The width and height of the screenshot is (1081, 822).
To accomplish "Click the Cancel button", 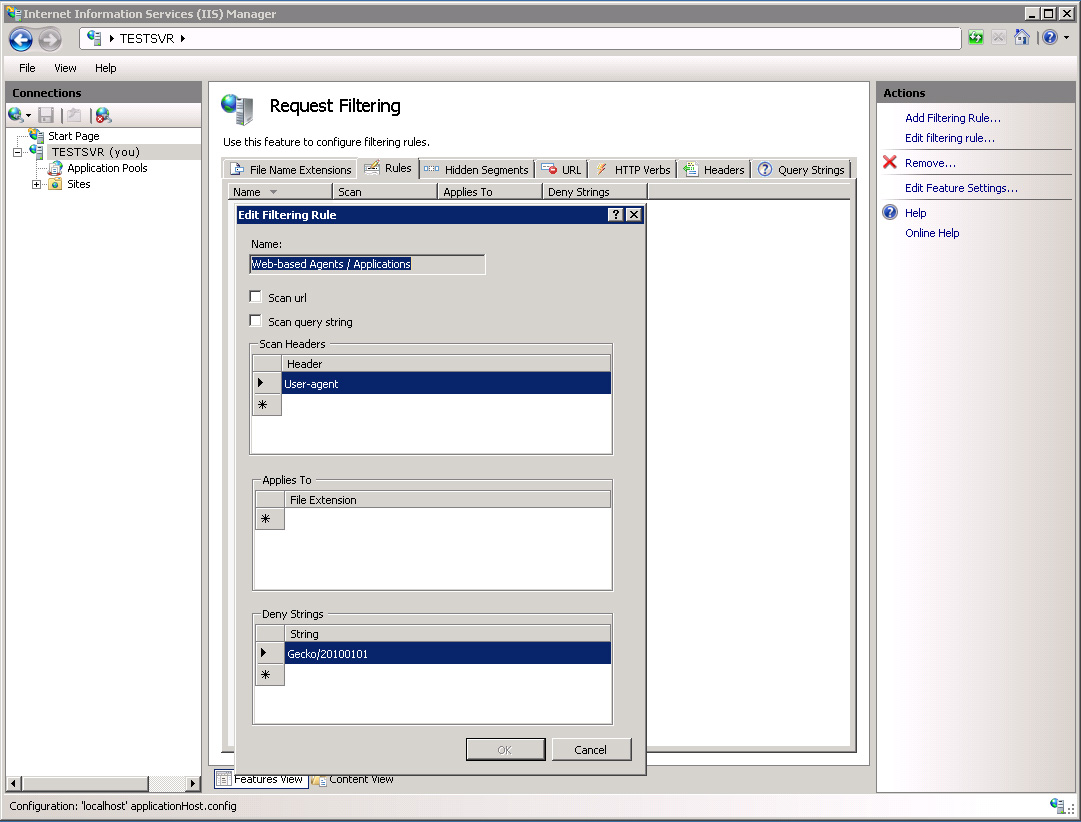I will (591, 750).
